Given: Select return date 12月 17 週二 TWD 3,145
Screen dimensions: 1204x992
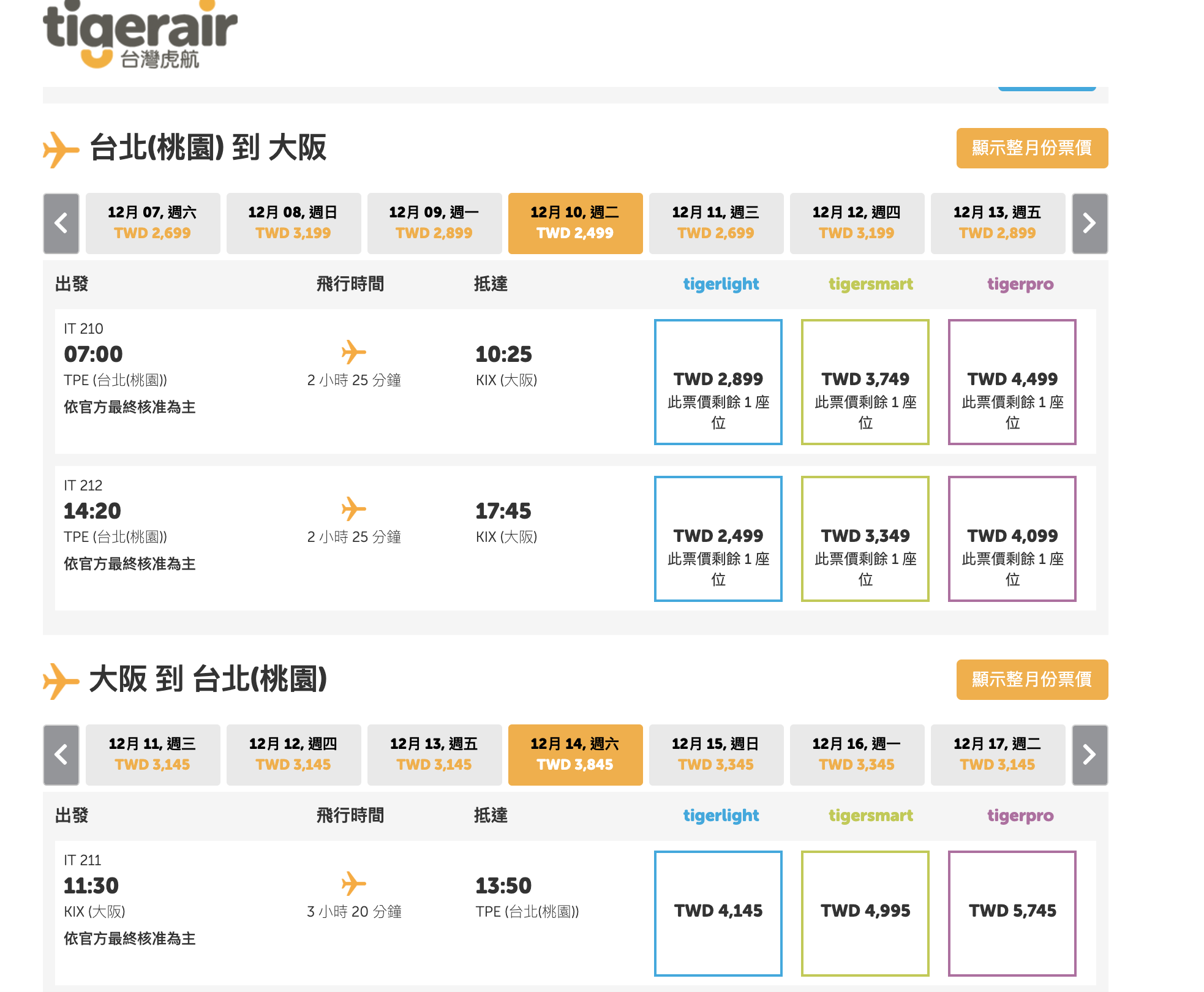Looking at the screenshot, I should tap(998, 755).
